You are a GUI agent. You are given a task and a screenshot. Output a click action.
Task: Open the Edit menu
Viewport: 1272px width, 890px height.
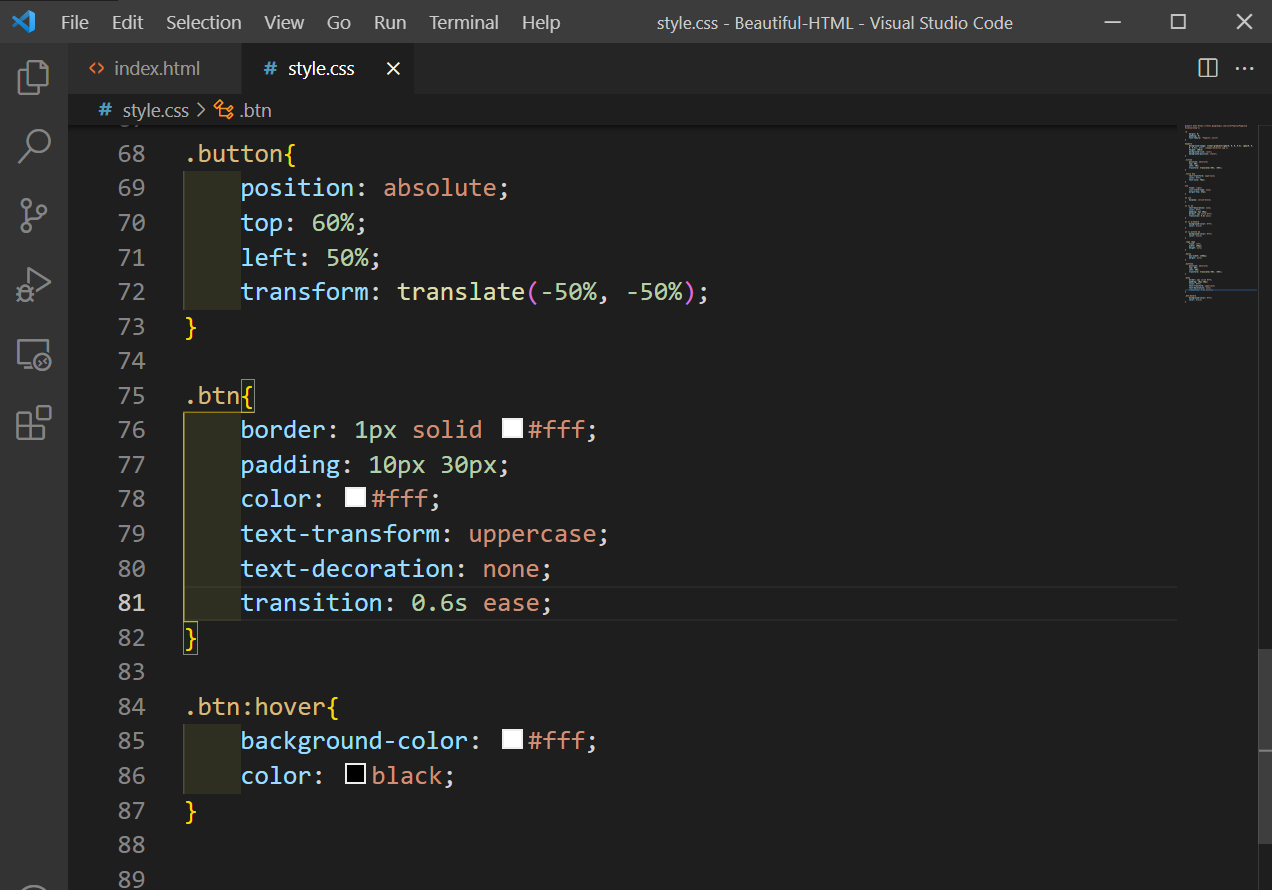(127, 22)
